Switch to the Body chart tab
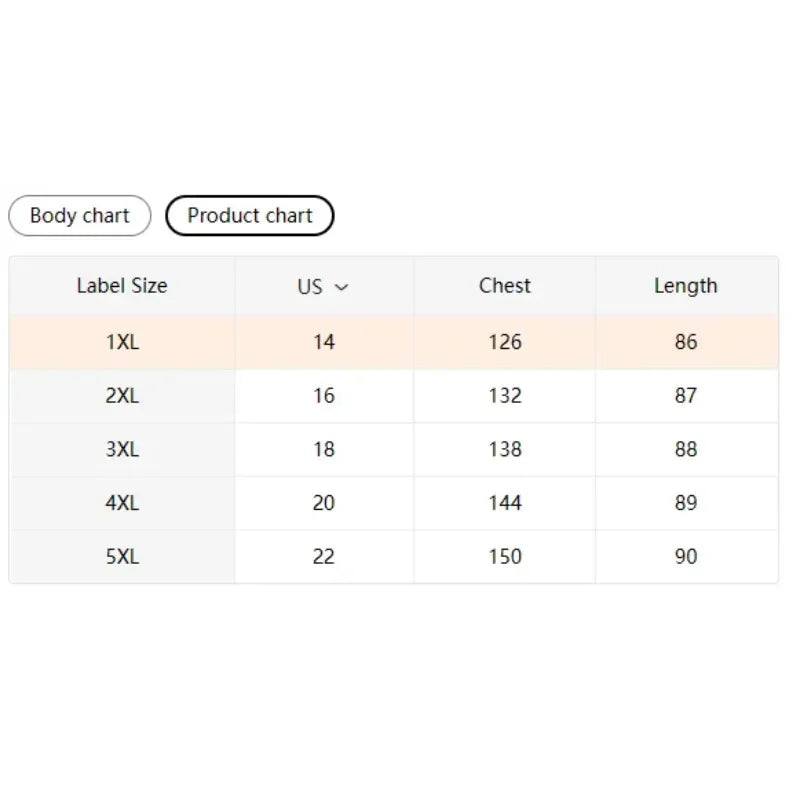This screenshot has width=800, height=800. point(79,215)
